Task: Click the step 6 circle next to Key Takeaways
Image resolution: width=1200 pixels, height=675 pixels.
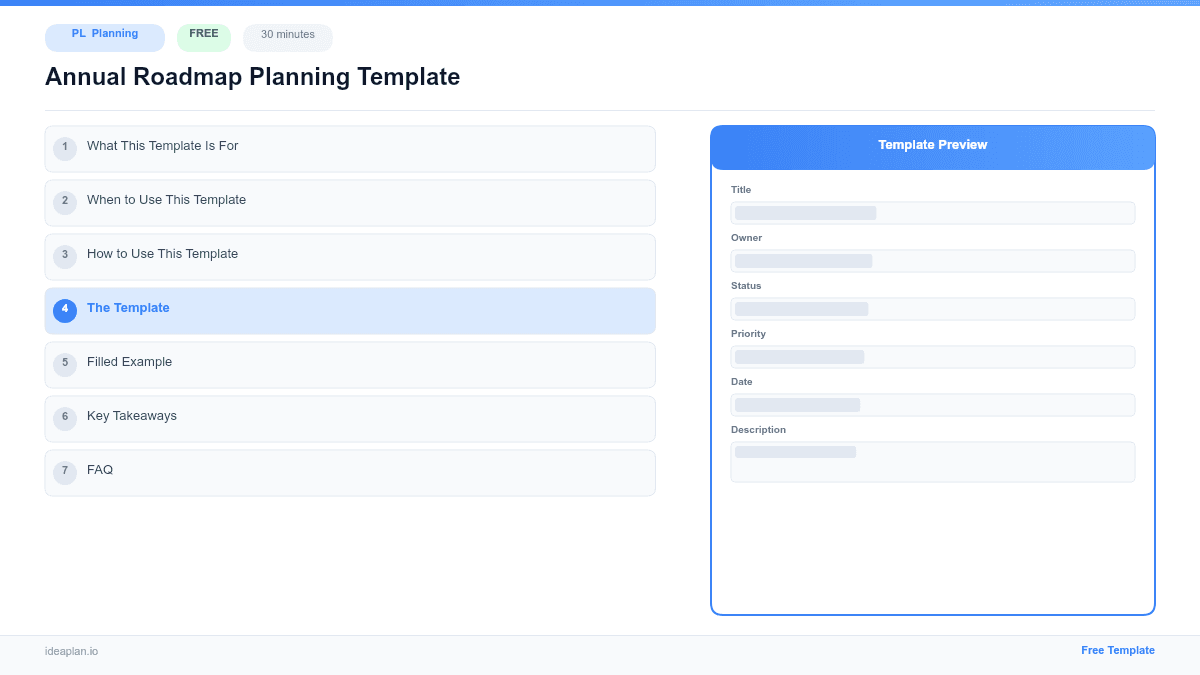Action: click(x=65, y=417)
